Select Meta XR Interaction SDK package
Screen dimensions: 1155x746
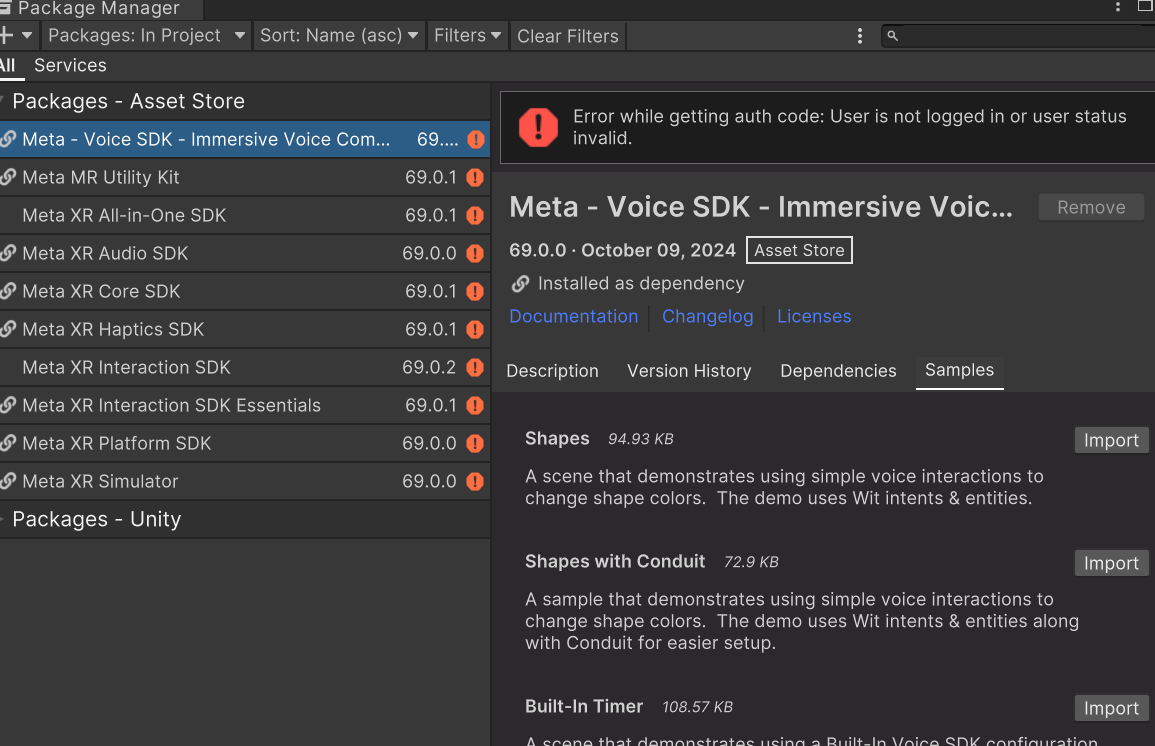coord(245,367)
